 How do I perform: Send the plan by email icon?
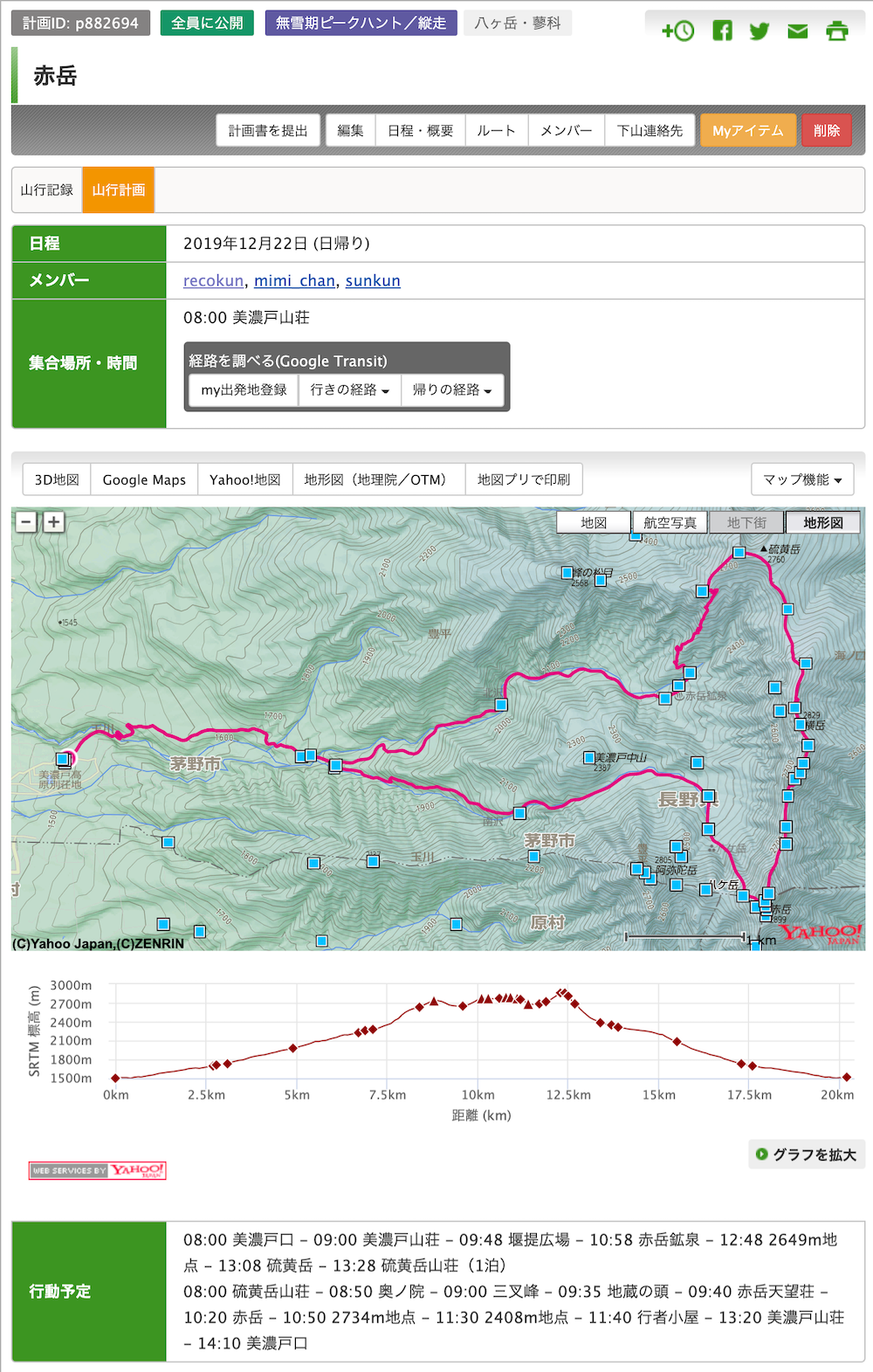click(797, 31)
